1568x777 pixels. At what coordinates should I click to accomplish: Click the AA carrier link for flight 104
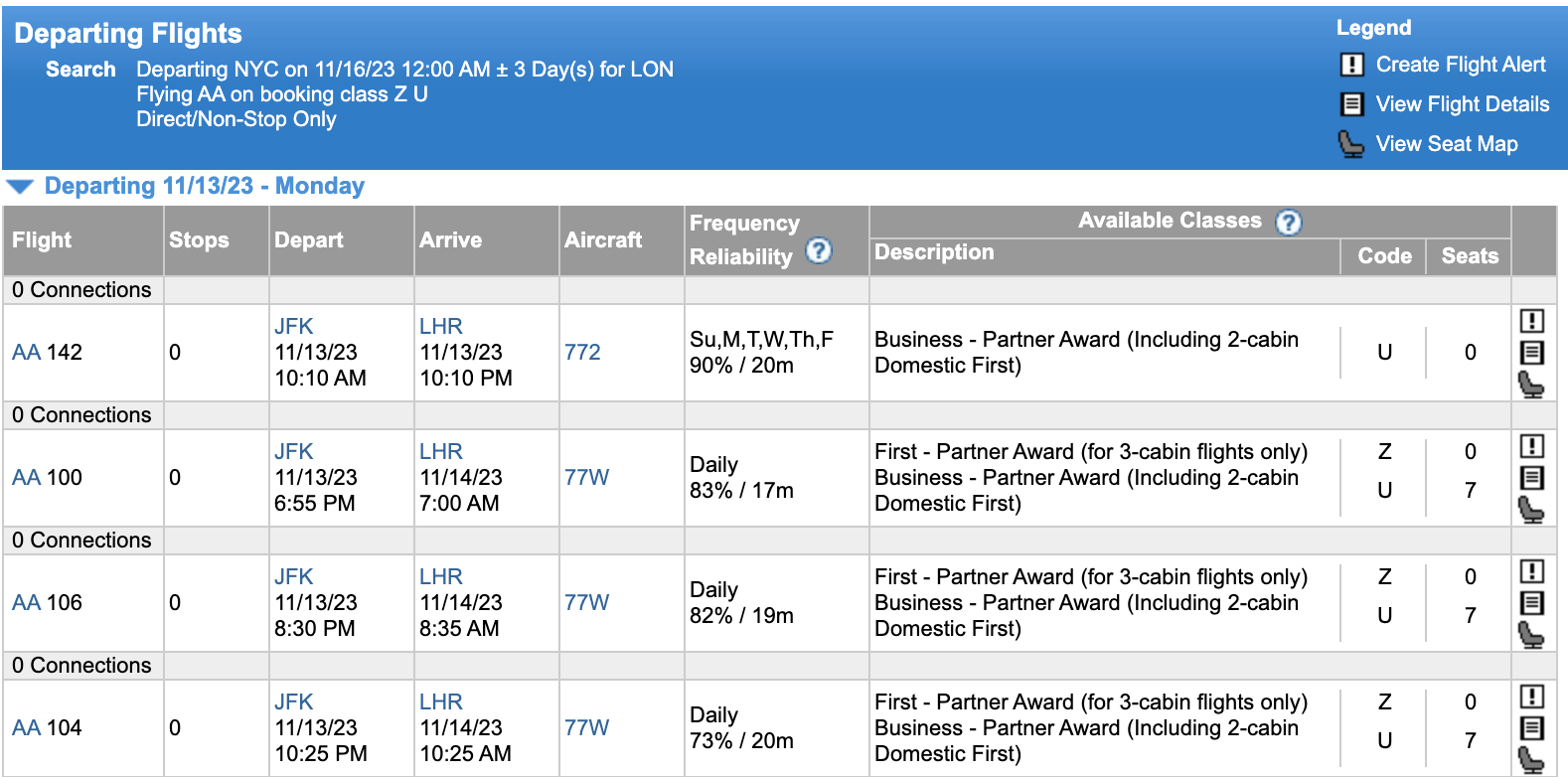[25, 727]
